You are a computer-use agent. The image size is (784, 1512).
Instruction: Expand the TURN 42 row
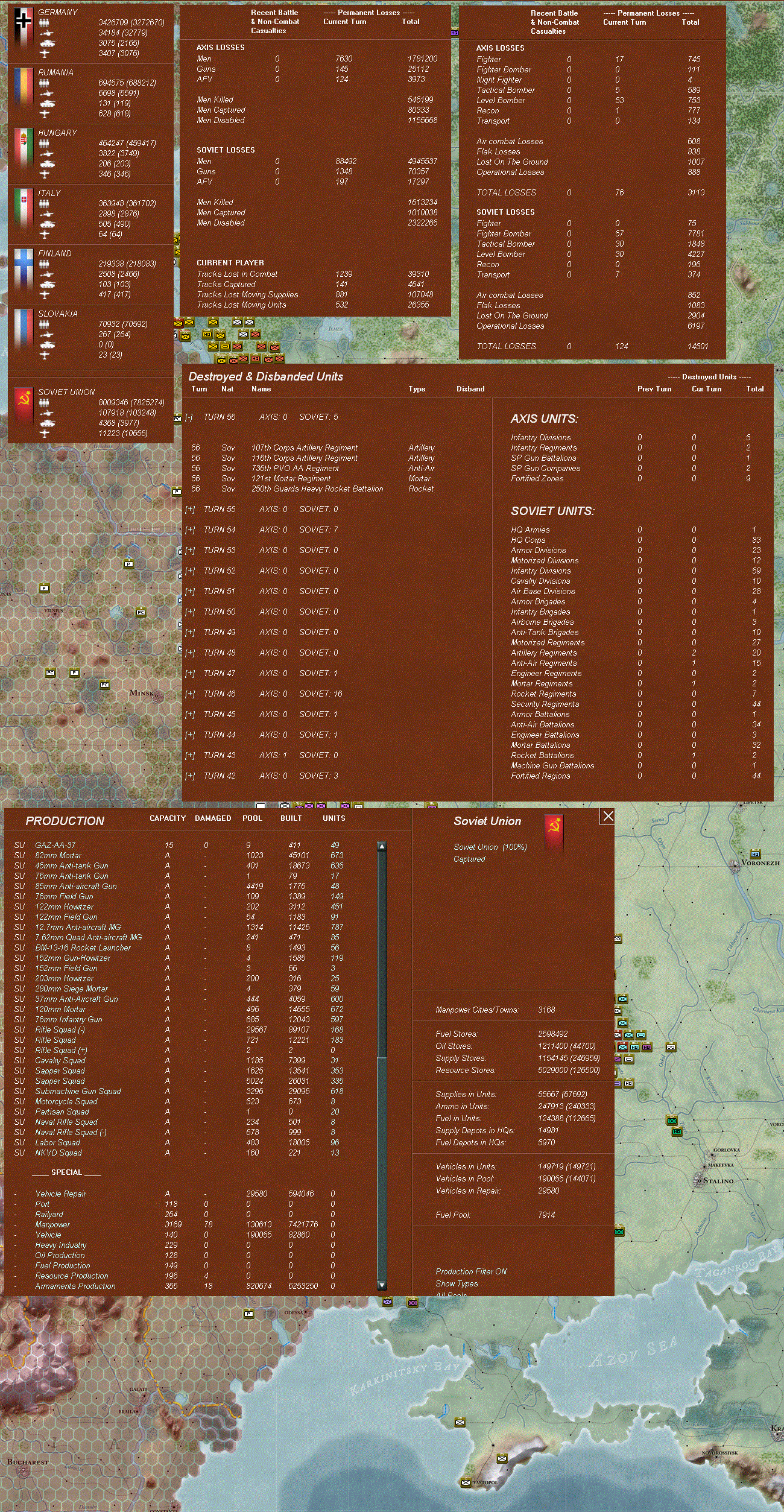coord(190,776)
